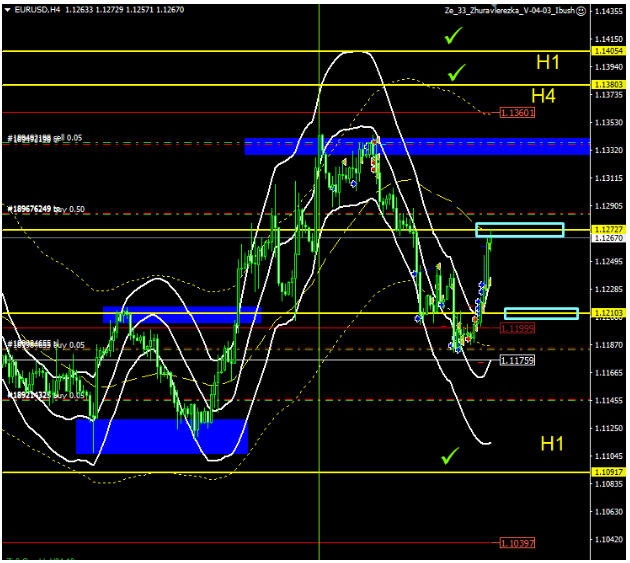The height and width of the screenshot is (563, 630).
Task: Click the white 1.11759 price tag
Action: (x=517, y=360)
